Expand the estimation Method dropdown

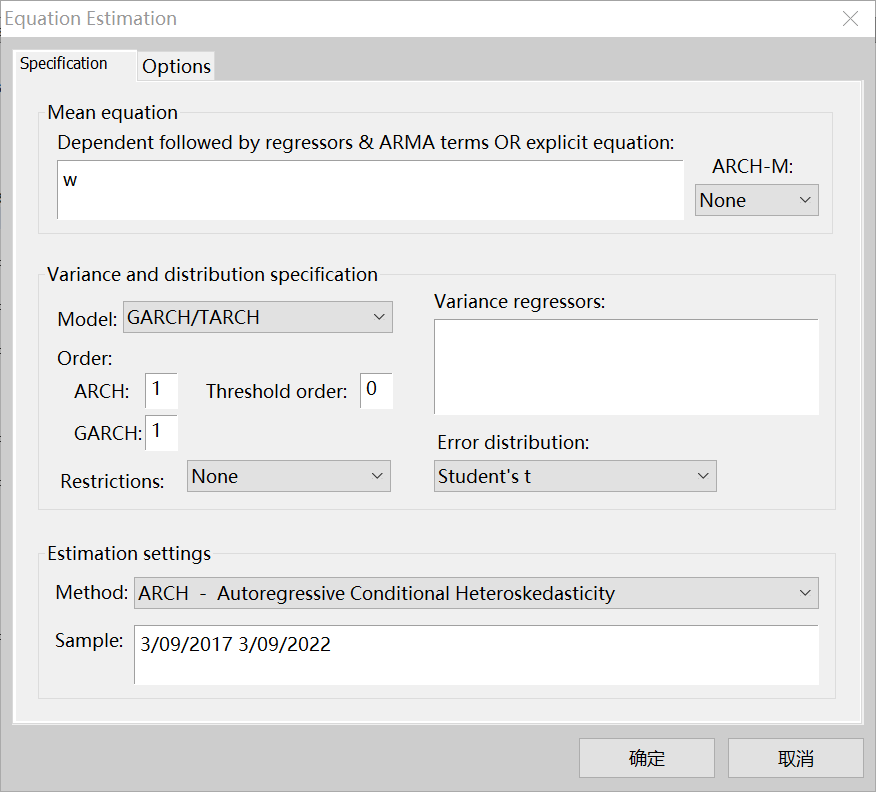click(476, 593)
